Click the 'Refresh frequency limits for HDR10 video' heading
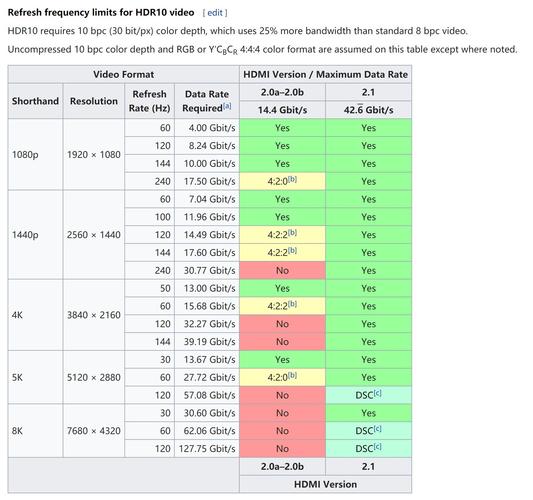 tap(101, 13)
